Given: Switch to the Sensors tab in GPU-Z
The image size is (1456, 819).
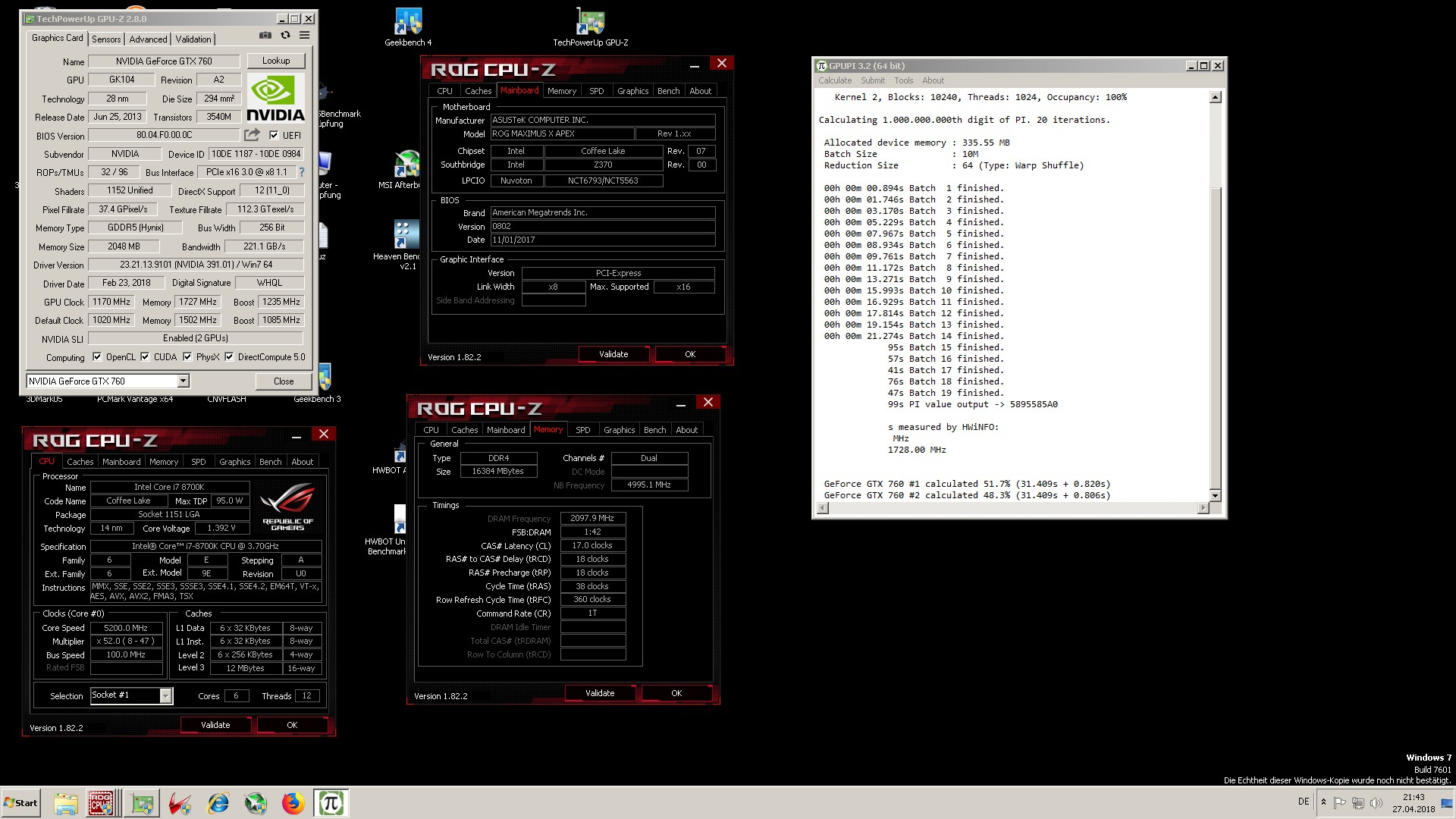Looking at the screenshot, I should (x=106, y=39).
